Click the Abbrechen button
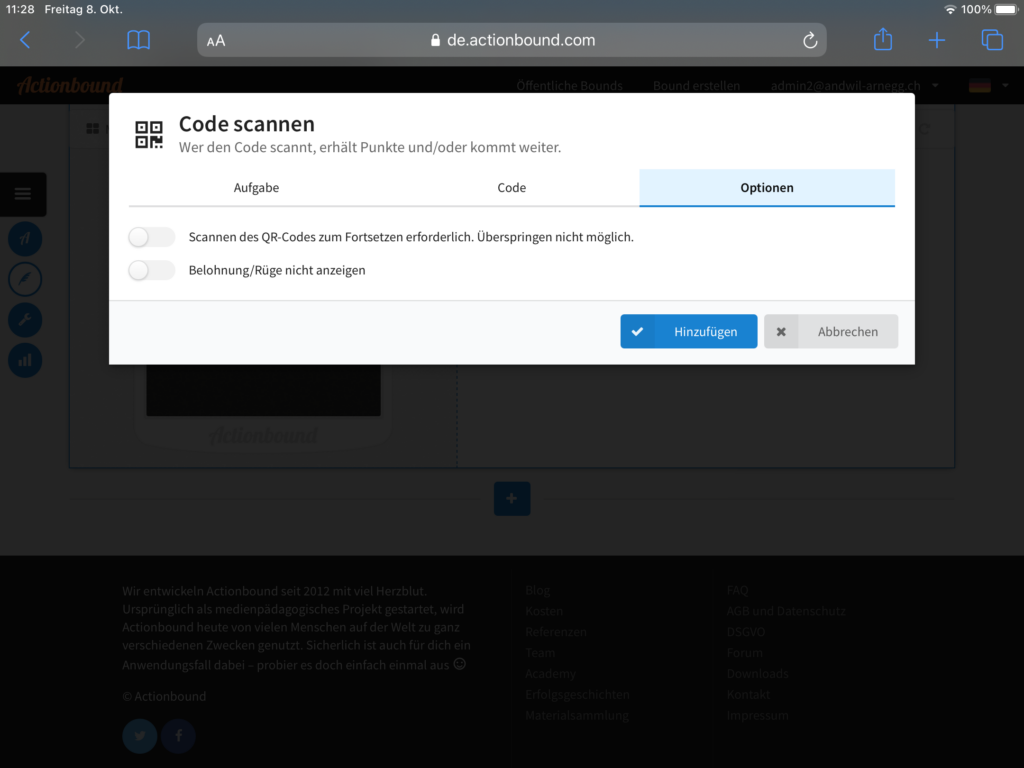This screenshot has width=1024, height=768. (x=831, y=332)
